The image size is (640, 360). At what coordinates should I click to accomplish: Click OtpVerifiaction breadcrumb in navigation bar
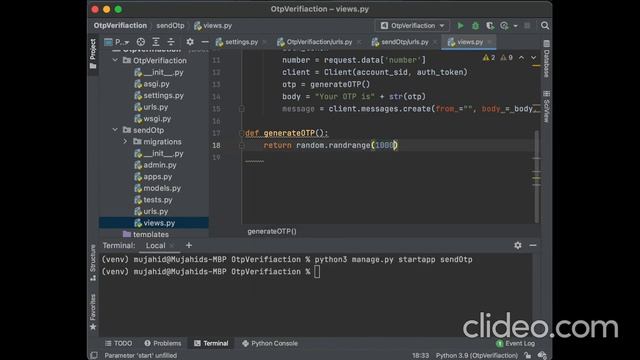[120, 25]
